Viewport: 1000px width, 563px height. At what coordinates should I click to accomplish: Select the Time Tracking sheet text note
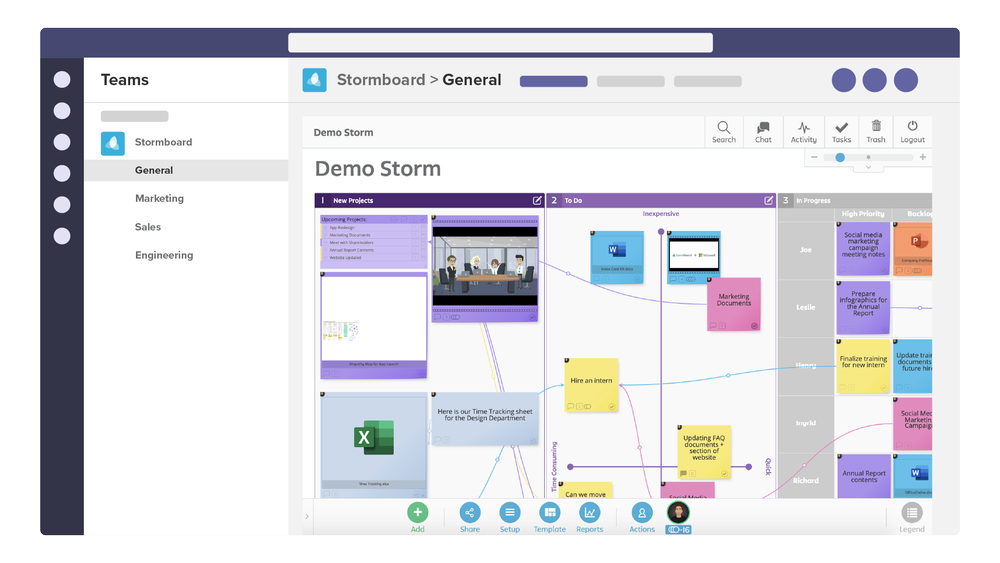point(485,418)
